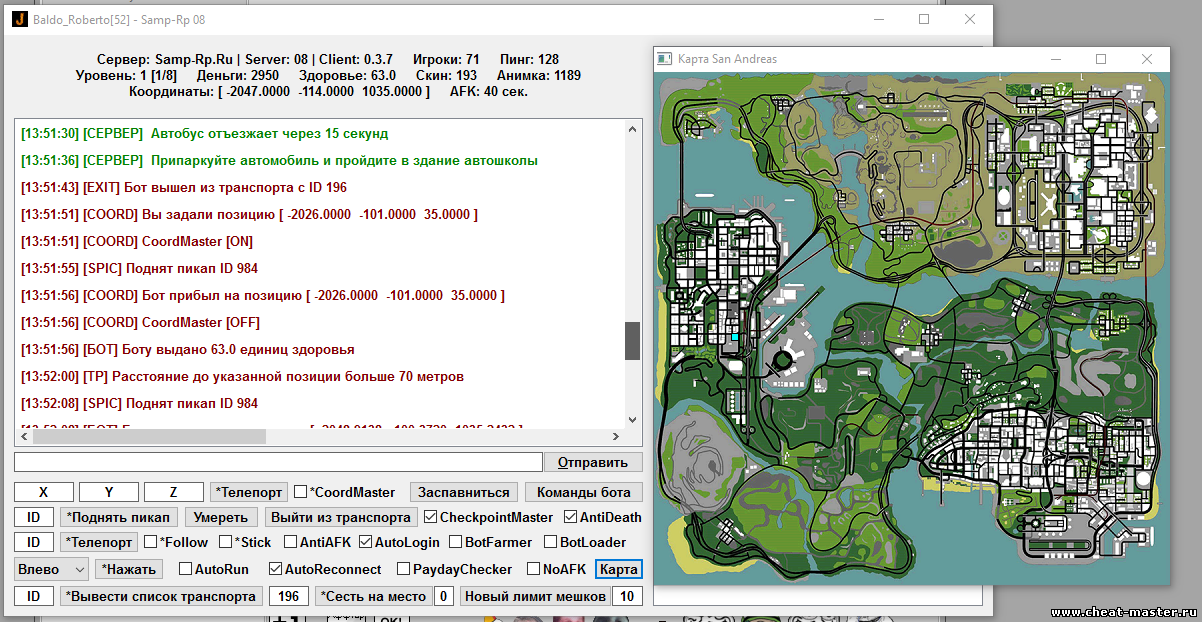Viewport: 1202px width, 622px height.
Task: Click the log's vertical scrollbar down arrow
Action: [x=632, y=420]
